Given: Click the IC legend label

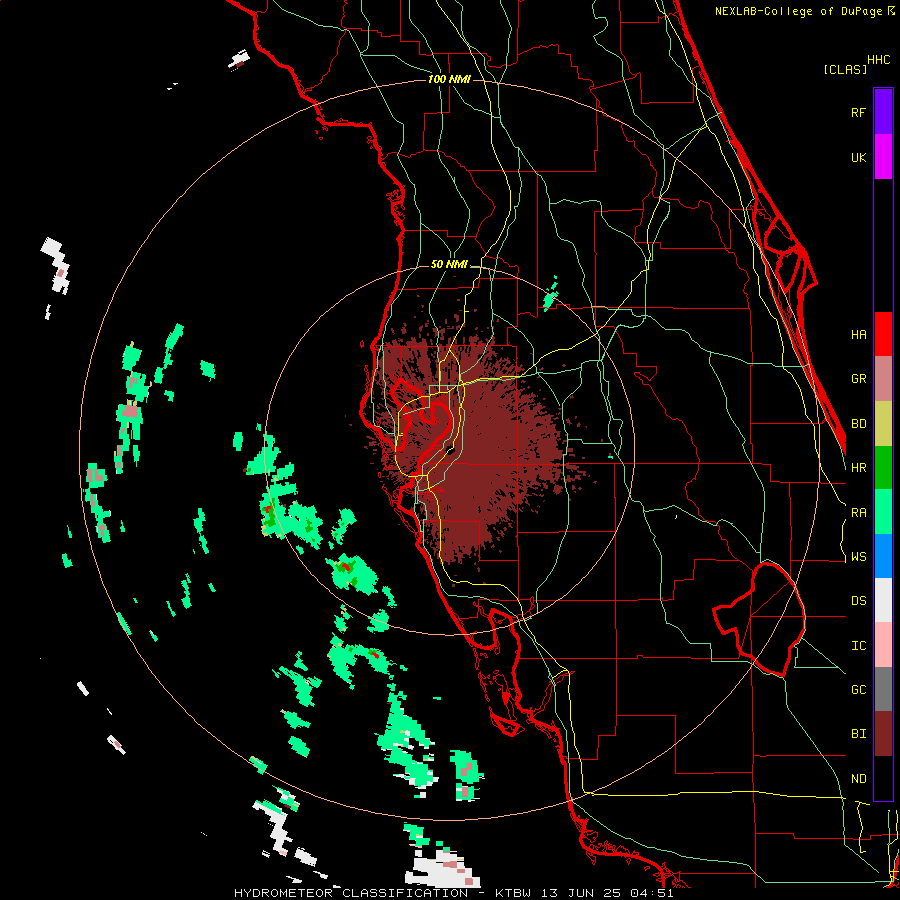Looking at the screenshot, I should pyautogui.click(x=858, y=646).
